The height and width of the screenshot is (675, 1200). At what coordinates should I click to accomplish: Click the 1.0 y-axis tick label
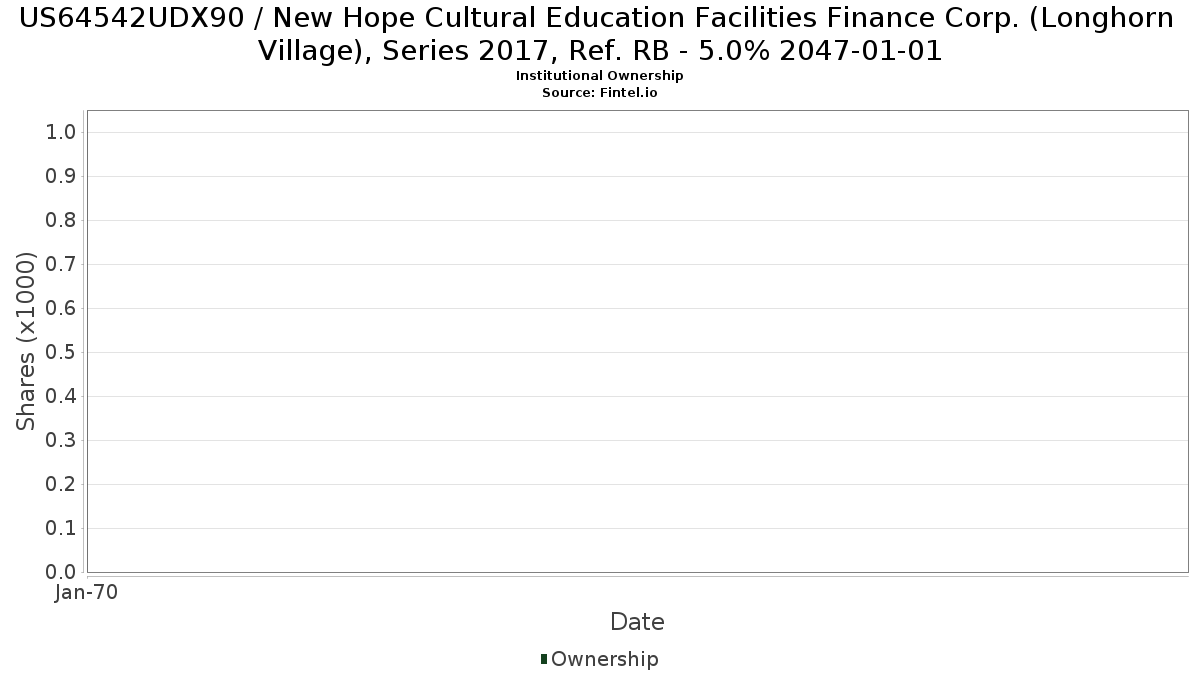61,132
